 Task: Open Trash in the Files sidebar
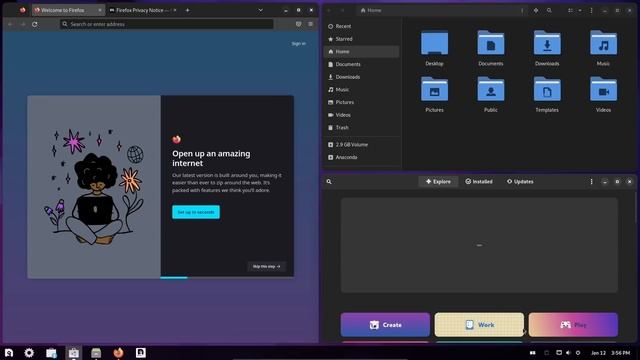(362, 127)
